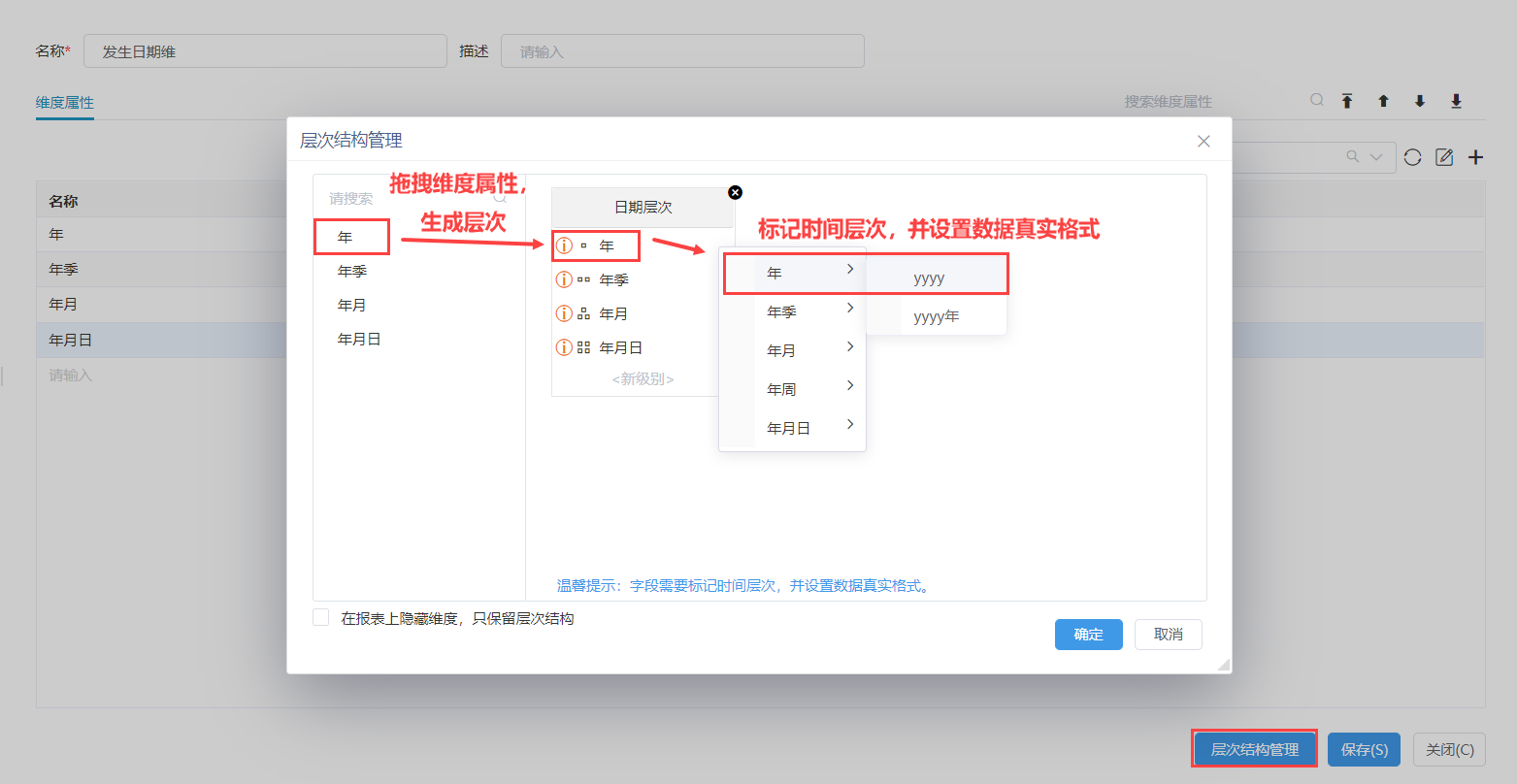
Task: Switch to the 维度属性 tab
Action: [x=65, y=102]
